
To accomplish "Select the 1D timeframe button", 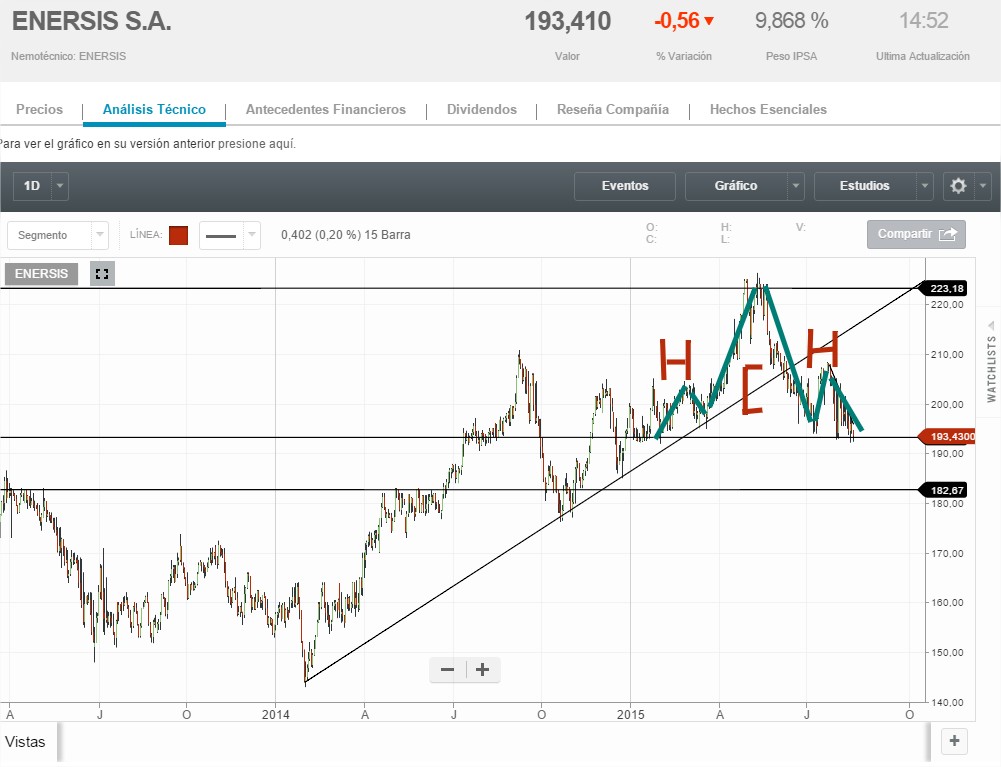I will (x=32, y=186).
